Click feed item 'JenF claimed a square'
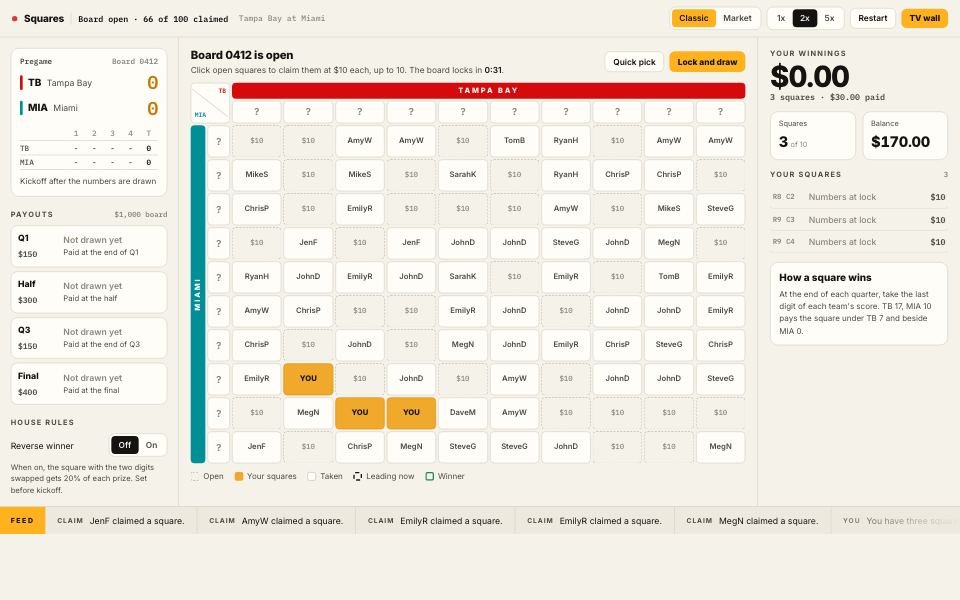The image size is (960, 600). 121,521
